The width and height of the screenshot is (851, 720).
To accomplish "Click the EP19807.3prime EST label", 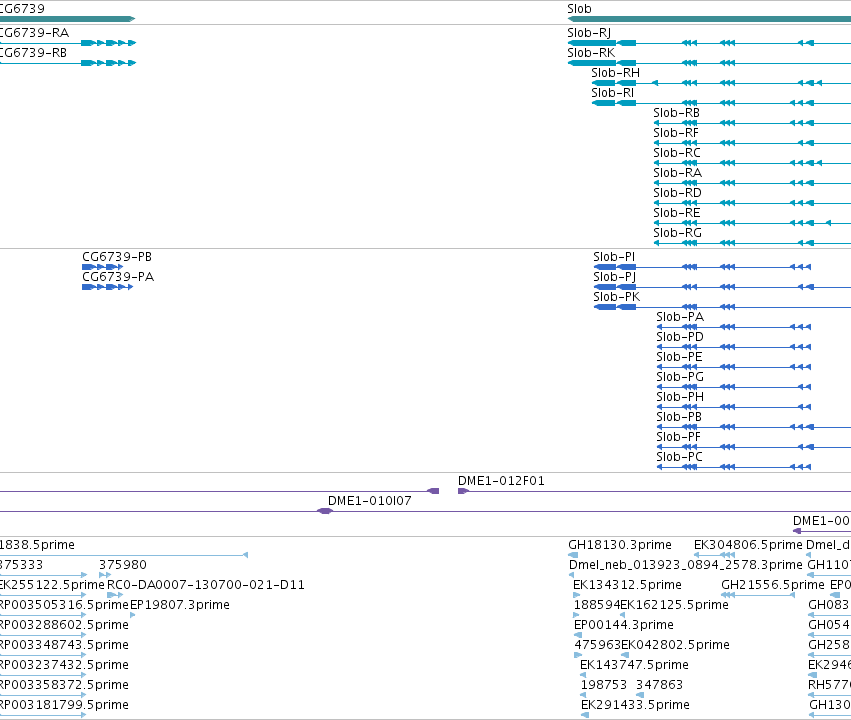I will 180,605.
